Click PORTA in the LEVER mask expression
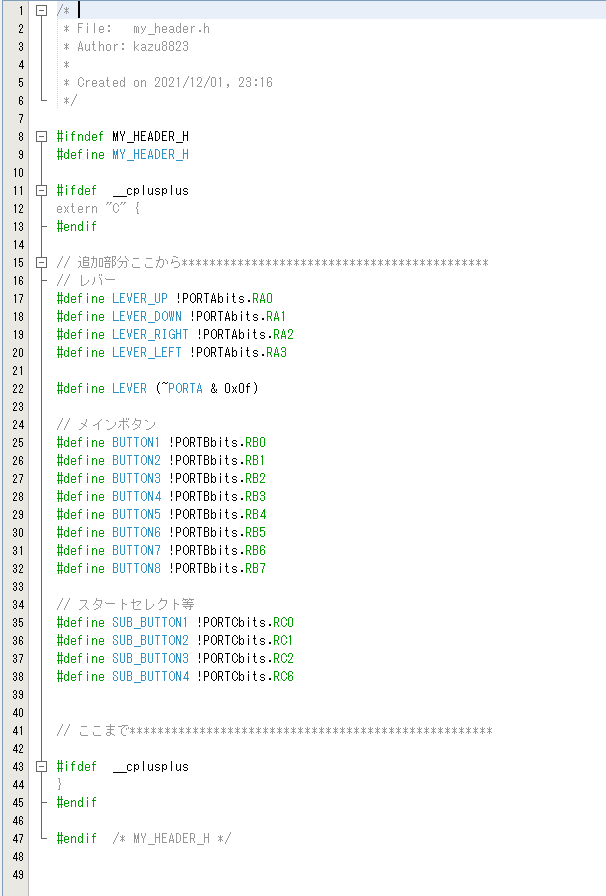 (185, 389)
